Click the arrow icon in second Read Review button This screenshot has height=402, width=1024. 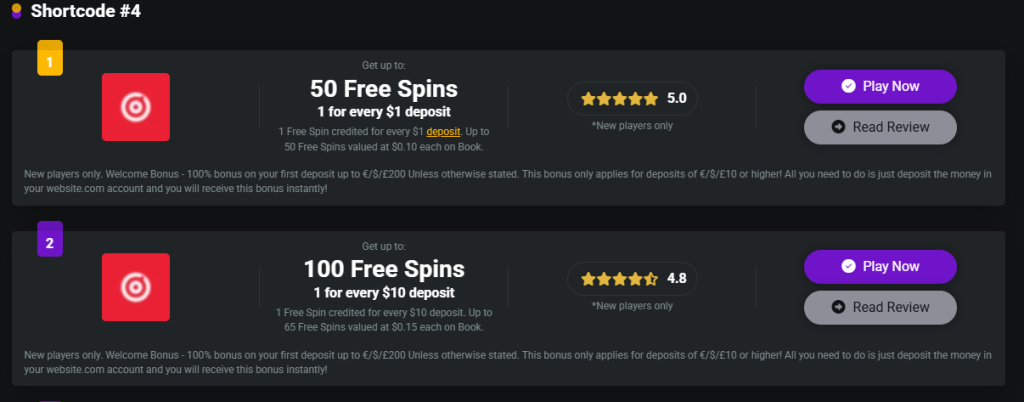tap(839, 307)
